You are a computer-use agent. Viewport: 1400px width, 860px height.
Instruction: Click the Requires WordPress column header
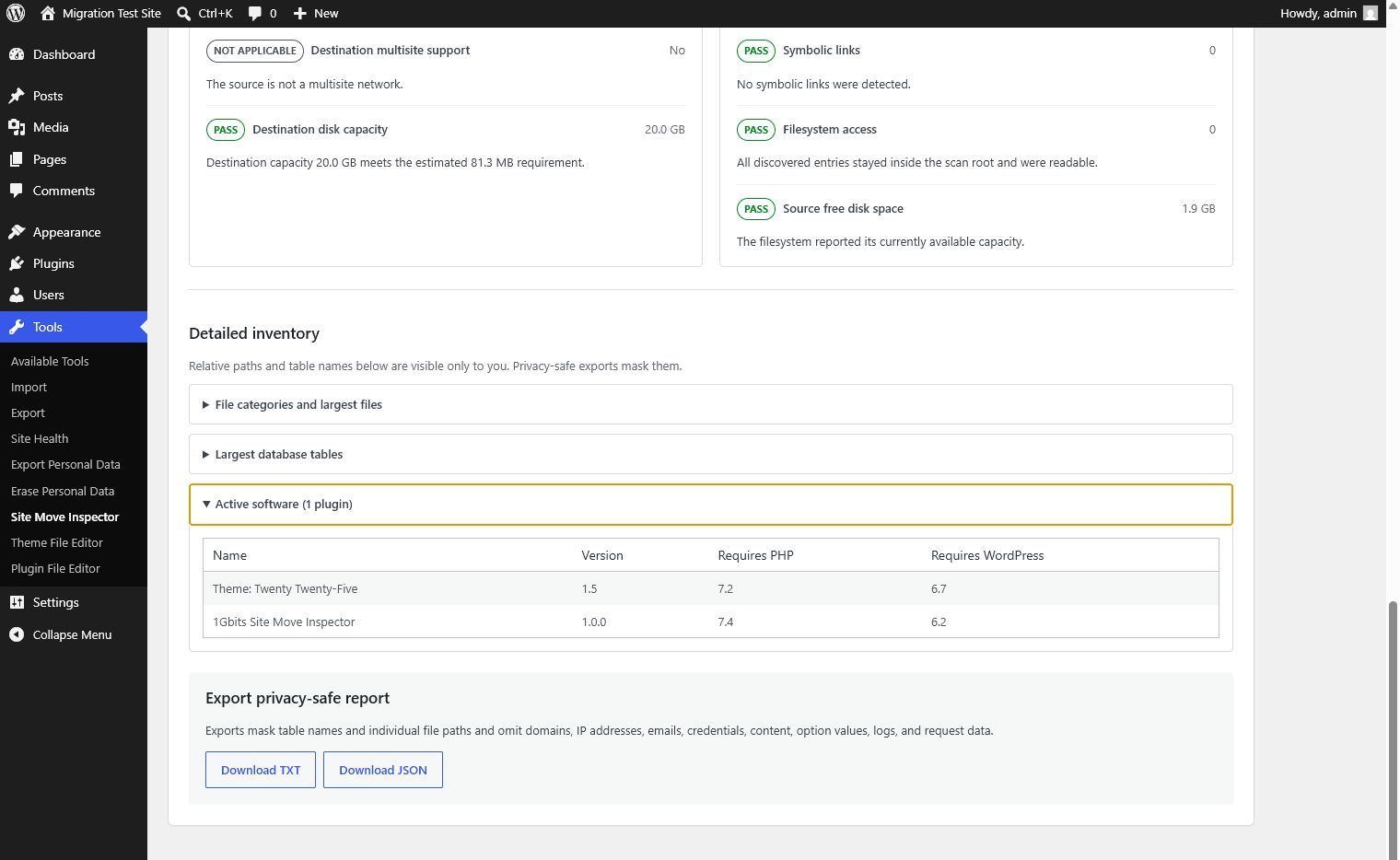(x=987, y=555)
